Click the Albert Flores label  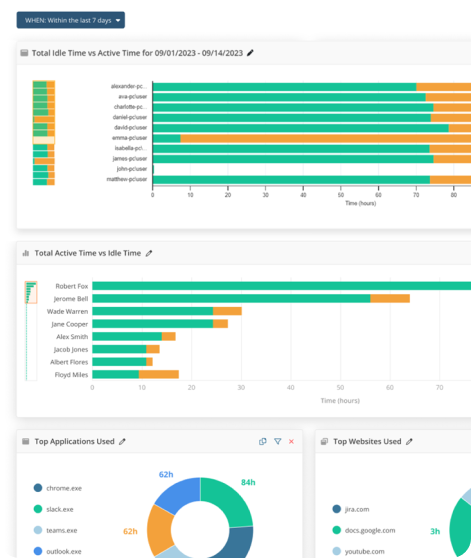[x=69, y=362]
